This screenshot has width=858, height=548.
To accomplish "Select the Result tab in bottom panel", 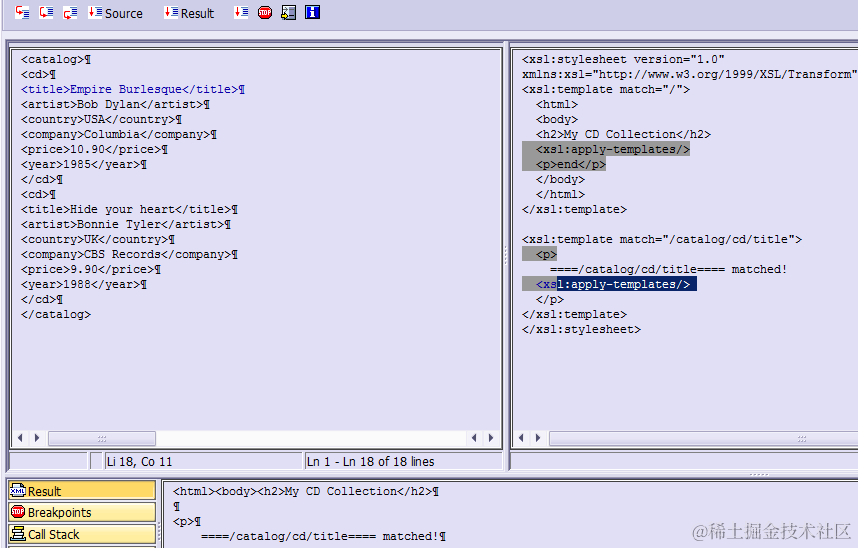I will pyautogui.click(x=82, y=491).
